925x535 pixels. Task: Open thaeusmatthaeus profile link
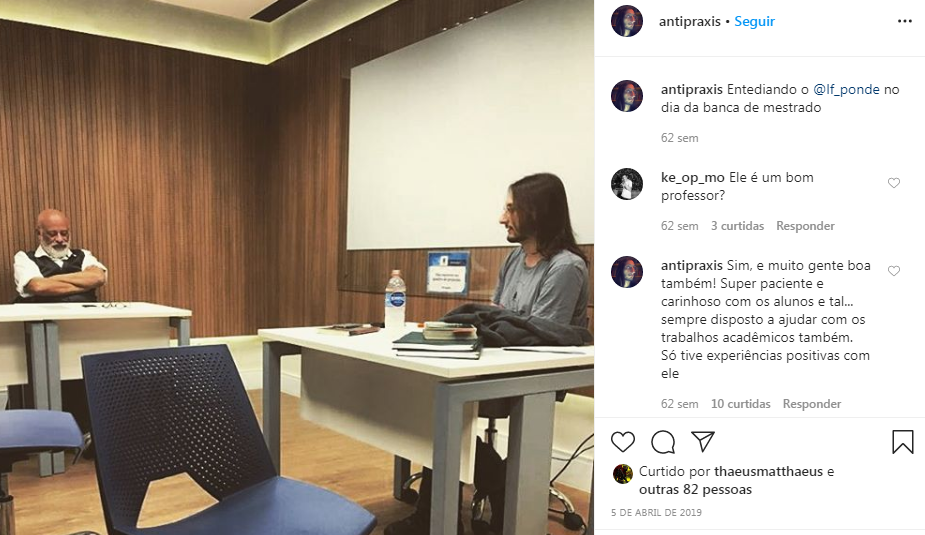point(768,471)
